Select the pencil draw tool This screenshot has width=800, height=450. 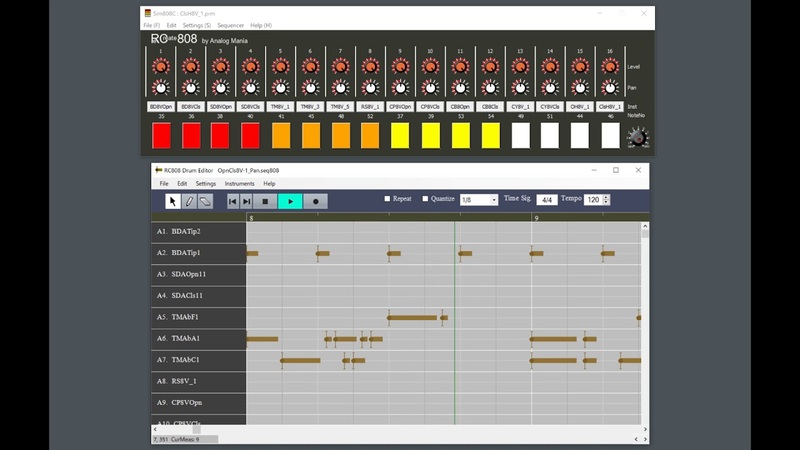point(189,201)
